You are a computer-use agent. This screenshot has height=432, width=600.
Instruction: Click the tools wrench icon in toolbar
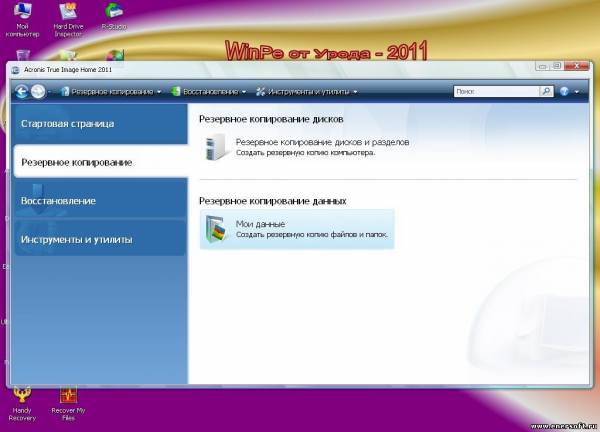[261, 91]
